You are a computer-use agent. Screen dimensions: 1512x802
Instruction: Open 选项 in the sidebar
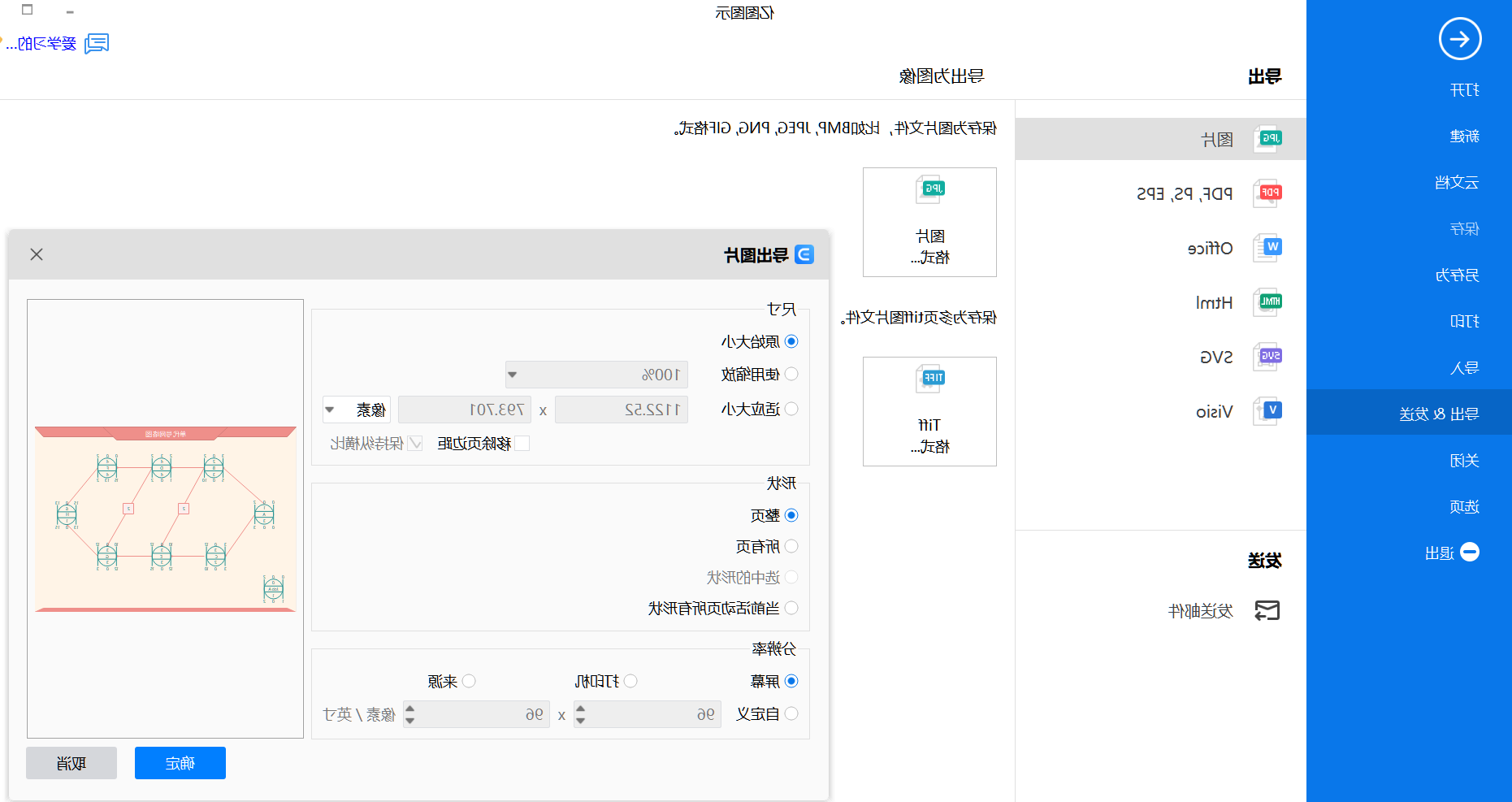tap(1465, 507)
